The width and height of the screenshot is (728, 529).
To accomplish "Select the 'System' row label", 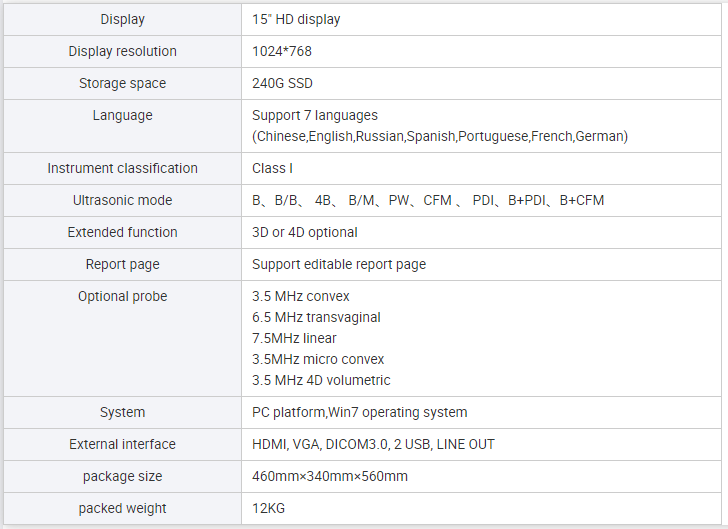I will (123, 412).
